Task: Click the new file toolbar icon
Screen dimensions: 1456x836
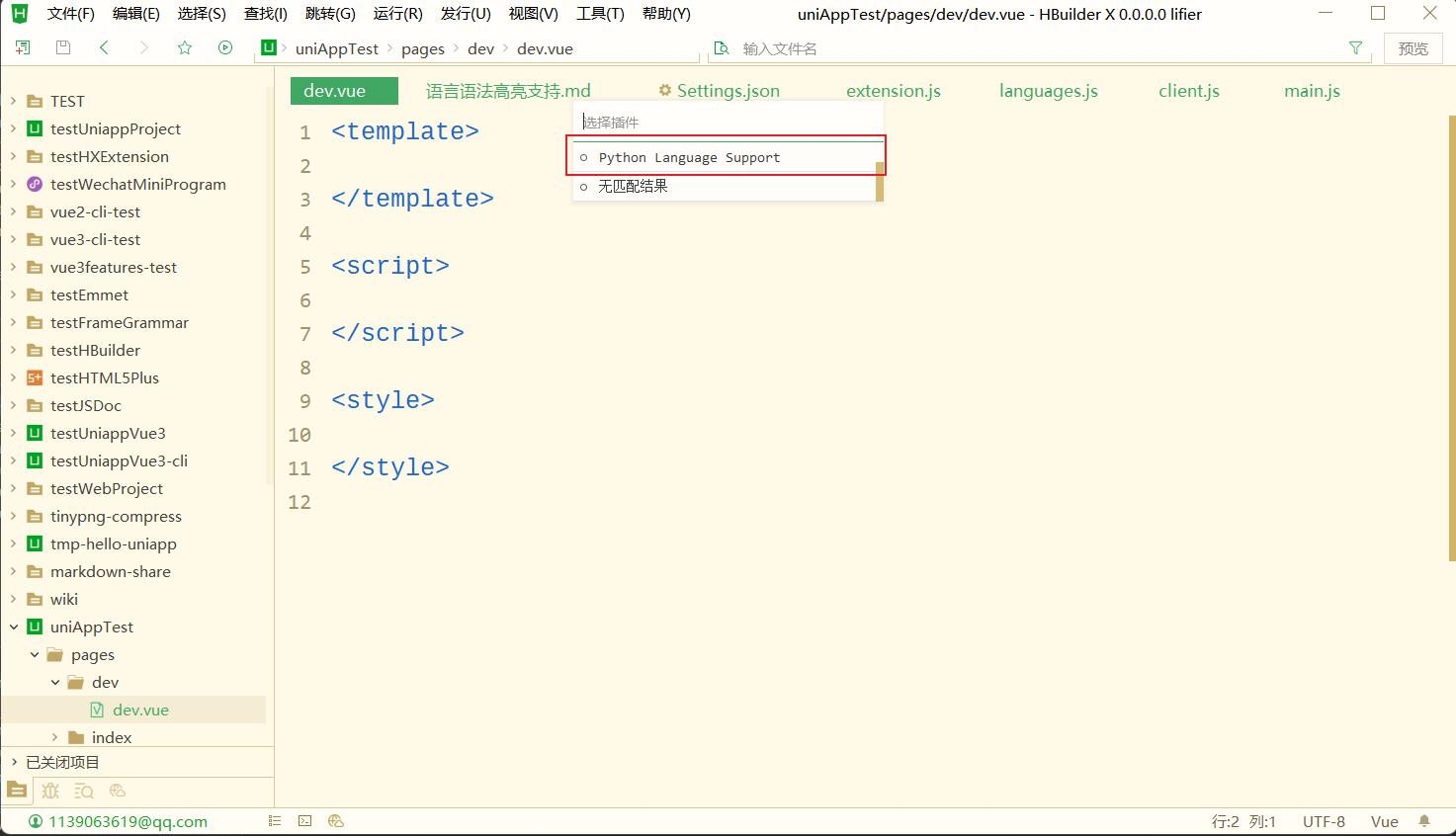Action: click(23, 47)
